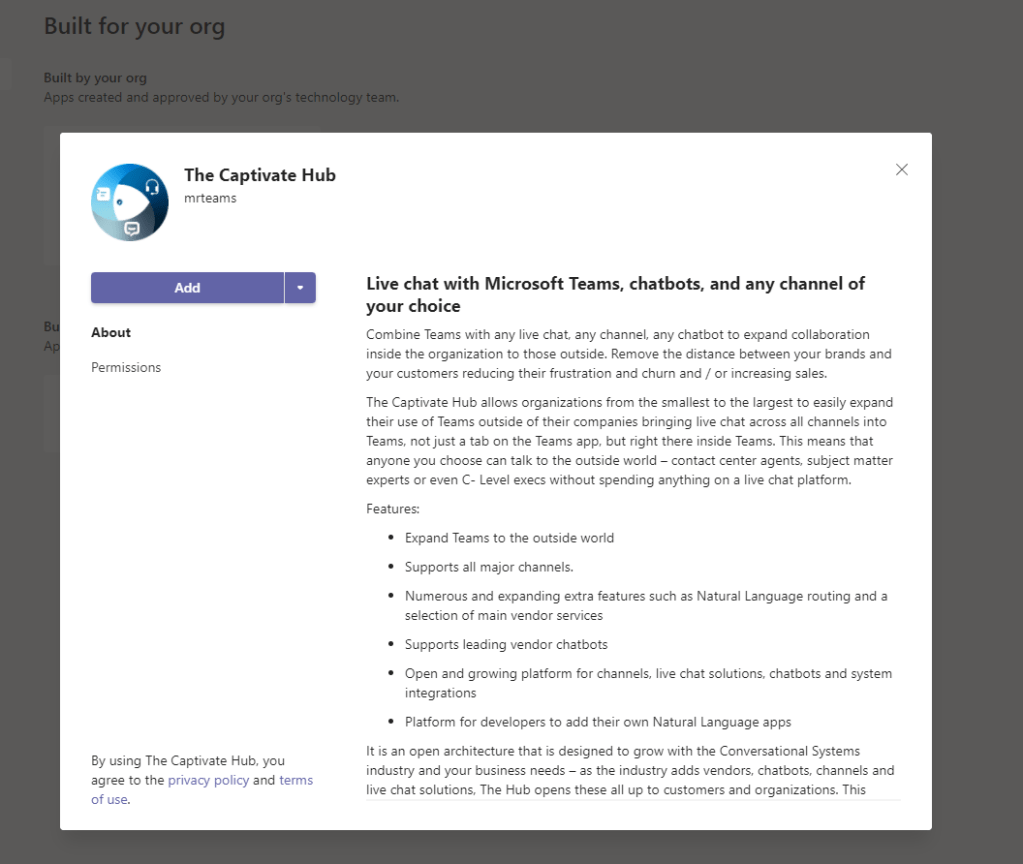Viewport: 1023px width, 864px height.
Task: Switch to the Permissions tab
Action: click(126, 368)
